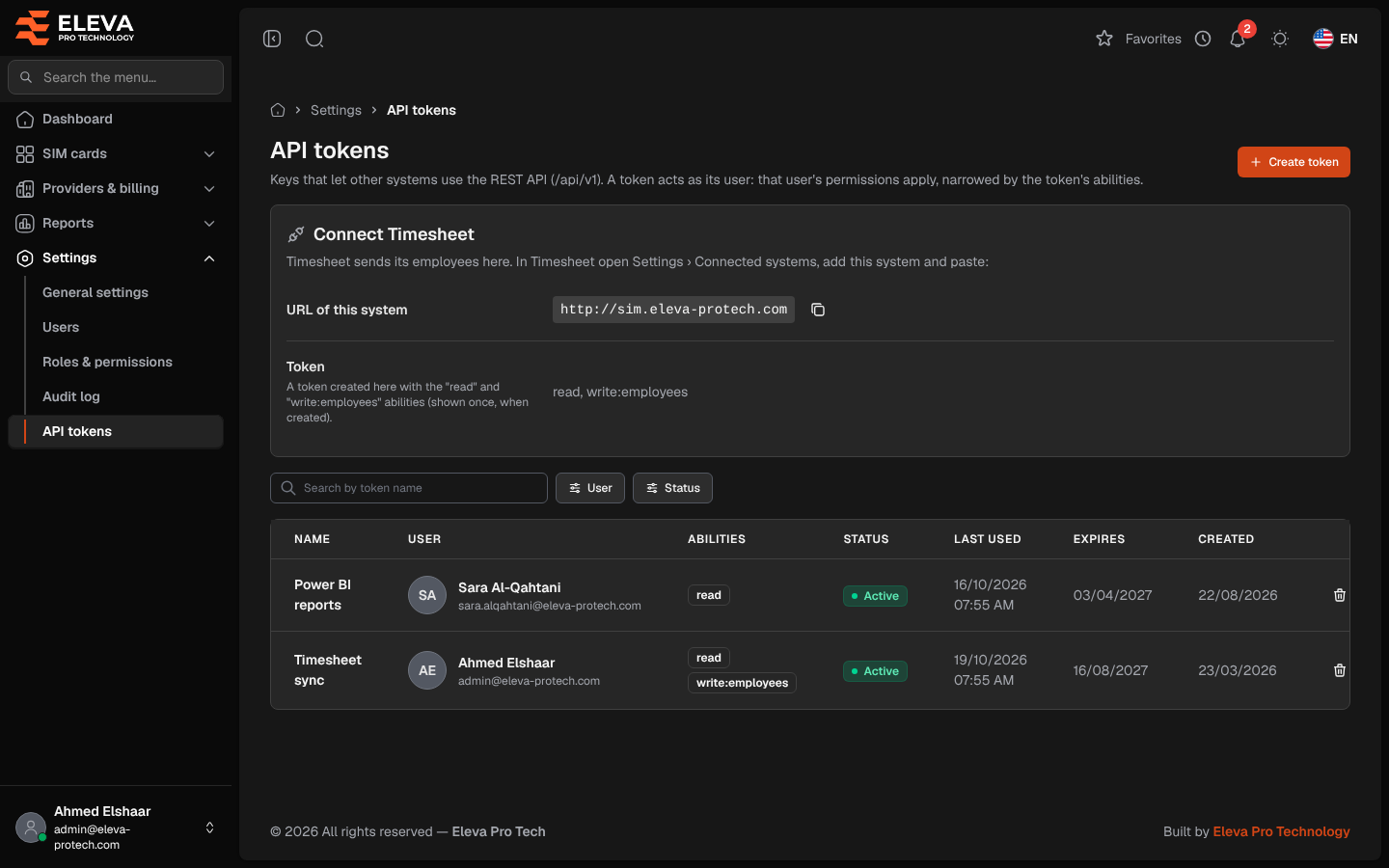Open General settings in sidebar

coord(95,292)
